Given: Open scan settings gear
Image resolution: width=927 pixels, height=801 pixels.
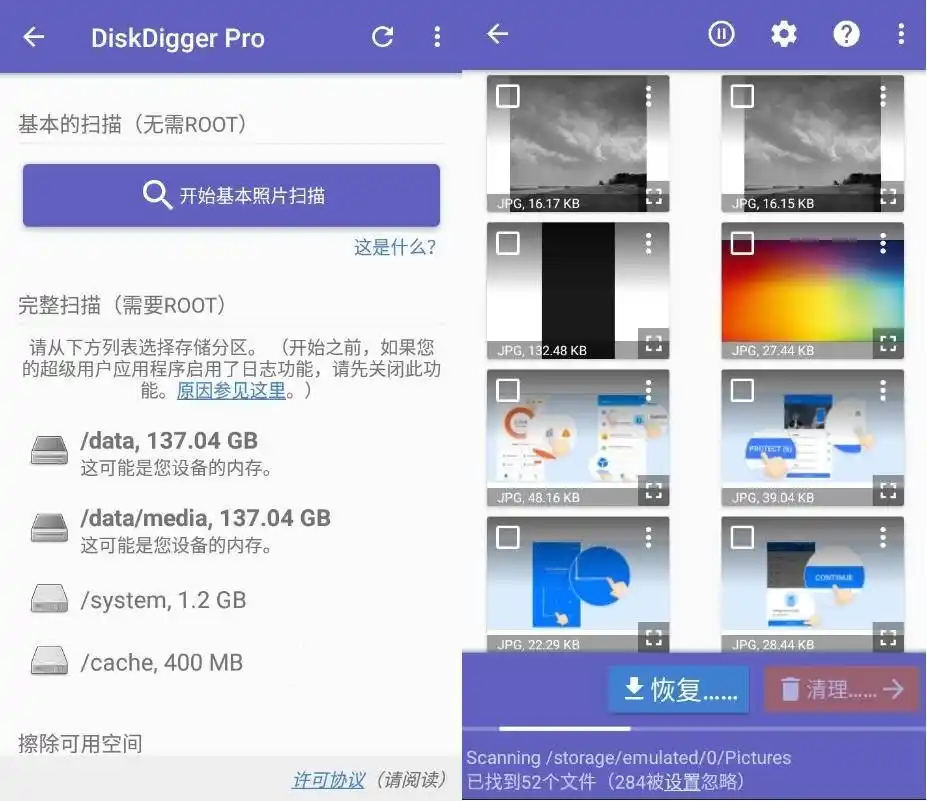Looking at the screenshot, I should click(784, 34).
